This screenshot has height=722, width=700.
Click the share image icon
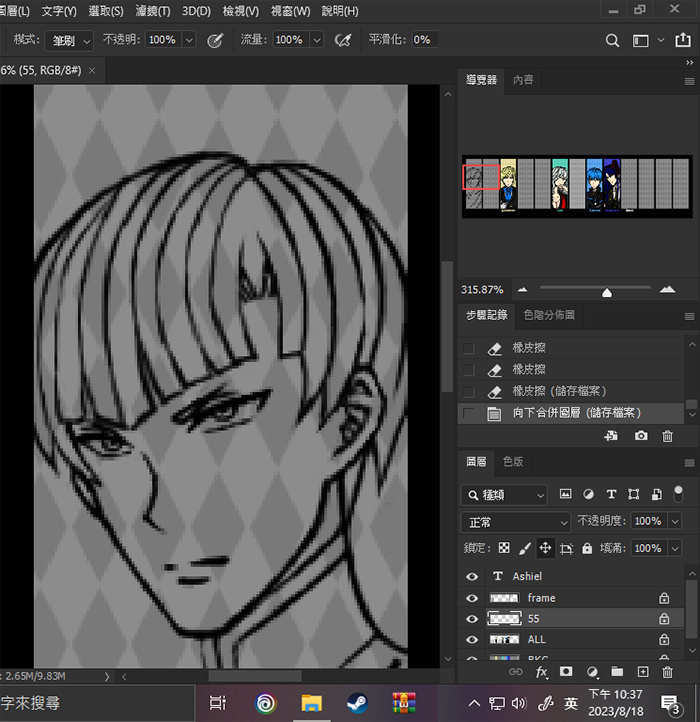click(682, 40)
